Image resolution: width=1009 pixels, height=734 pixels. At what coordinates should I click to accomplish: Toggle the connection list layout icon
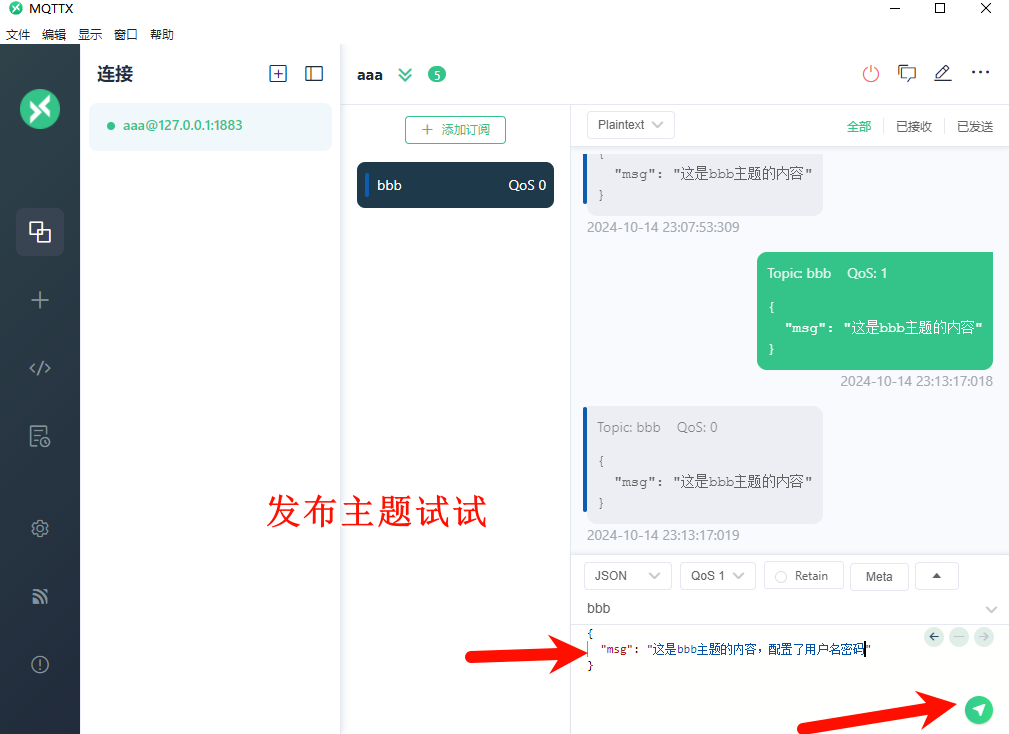coord(314,73)
